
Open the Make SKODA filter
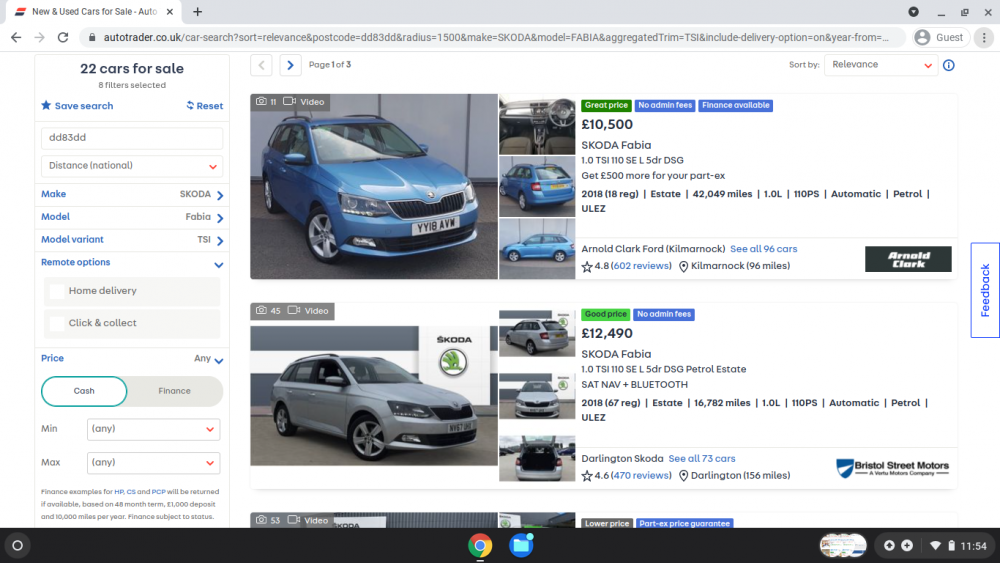click(132, 194)
